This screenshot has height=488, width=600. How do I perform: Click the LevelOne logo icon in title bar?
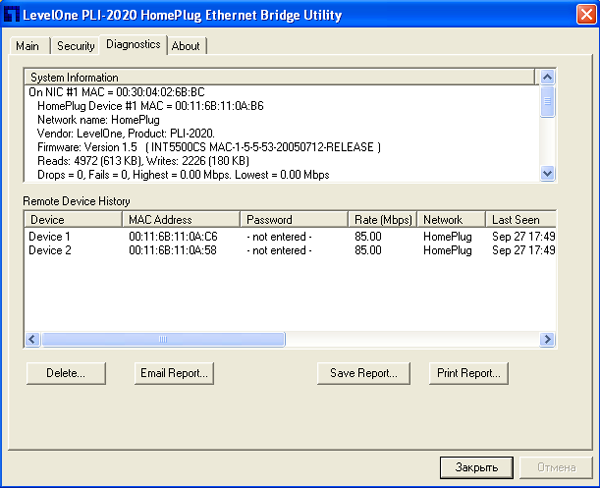11,15
